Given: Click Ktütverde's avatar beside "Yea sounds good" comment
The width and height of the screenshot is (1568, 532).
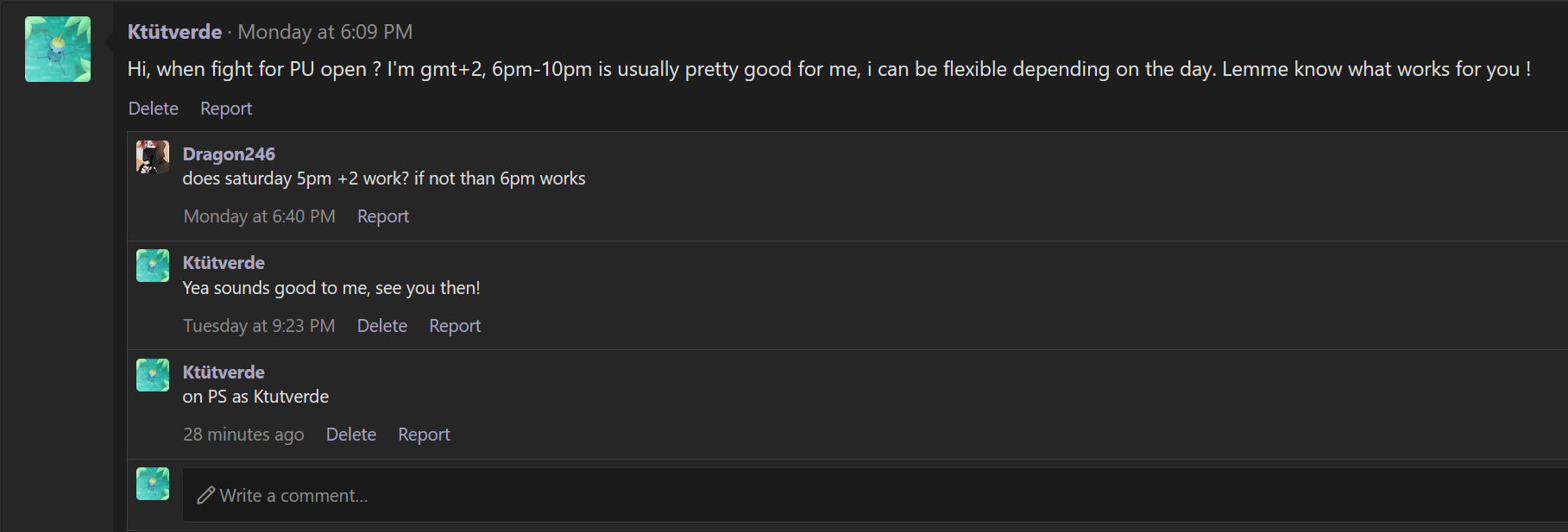Looking at the screenshot, I should click(x=153, y=266).
